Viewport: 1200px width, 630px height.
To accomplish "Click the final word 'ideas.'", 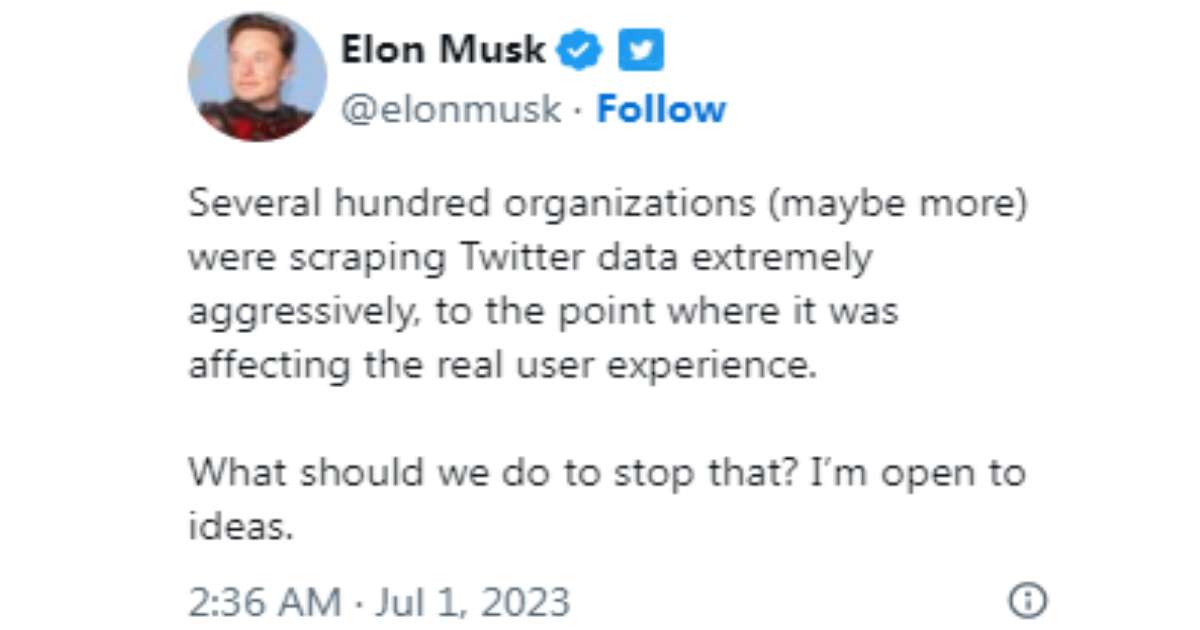I will pyautogui.click(x=241, y=526).
